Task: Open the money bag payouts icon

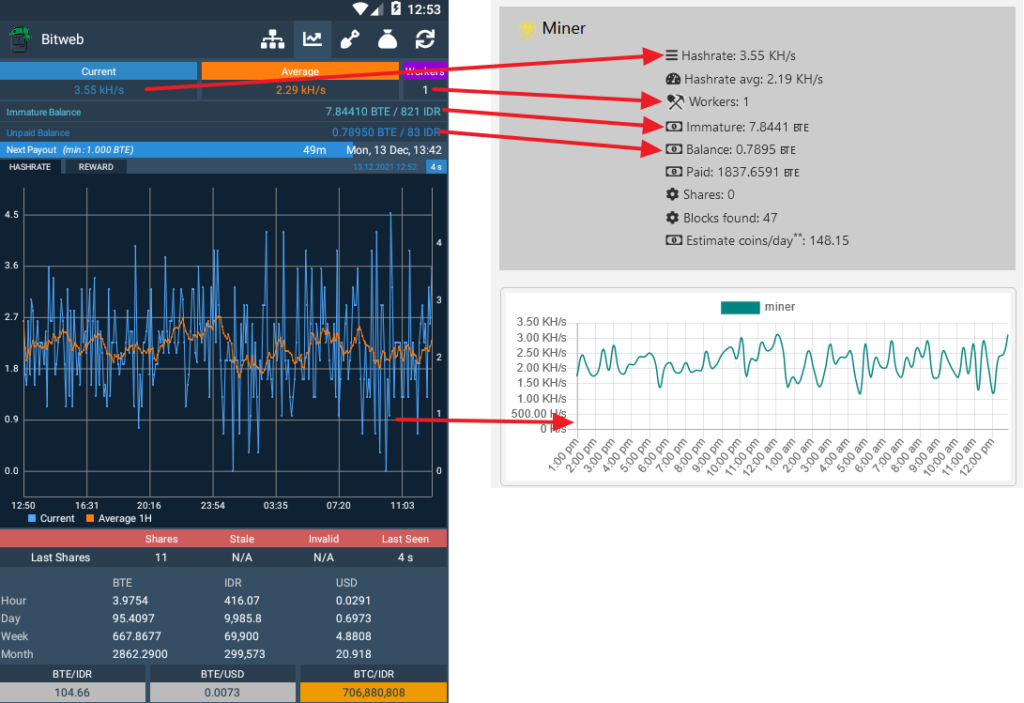Action: point(387,39)
